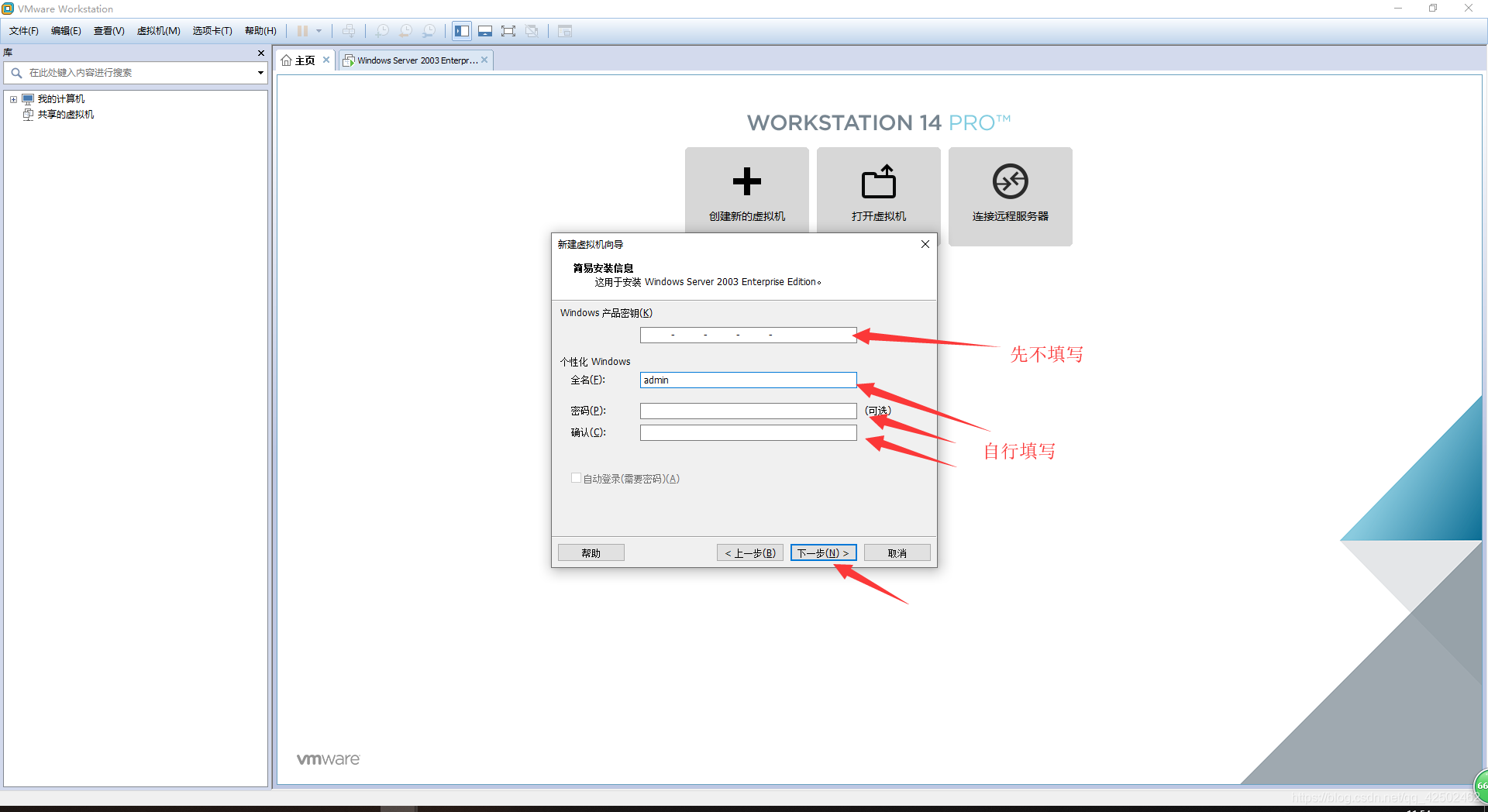Open the 帮助(H) menu
Screen dimensions: 1488x812
coord(260,31)
